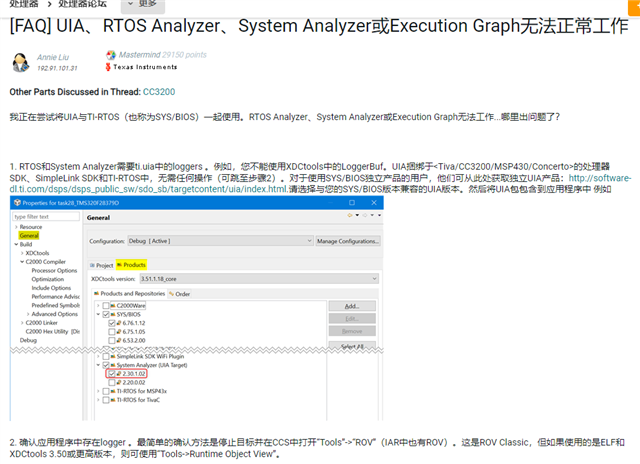Expand the C2000Ware product node

(98, 306)
